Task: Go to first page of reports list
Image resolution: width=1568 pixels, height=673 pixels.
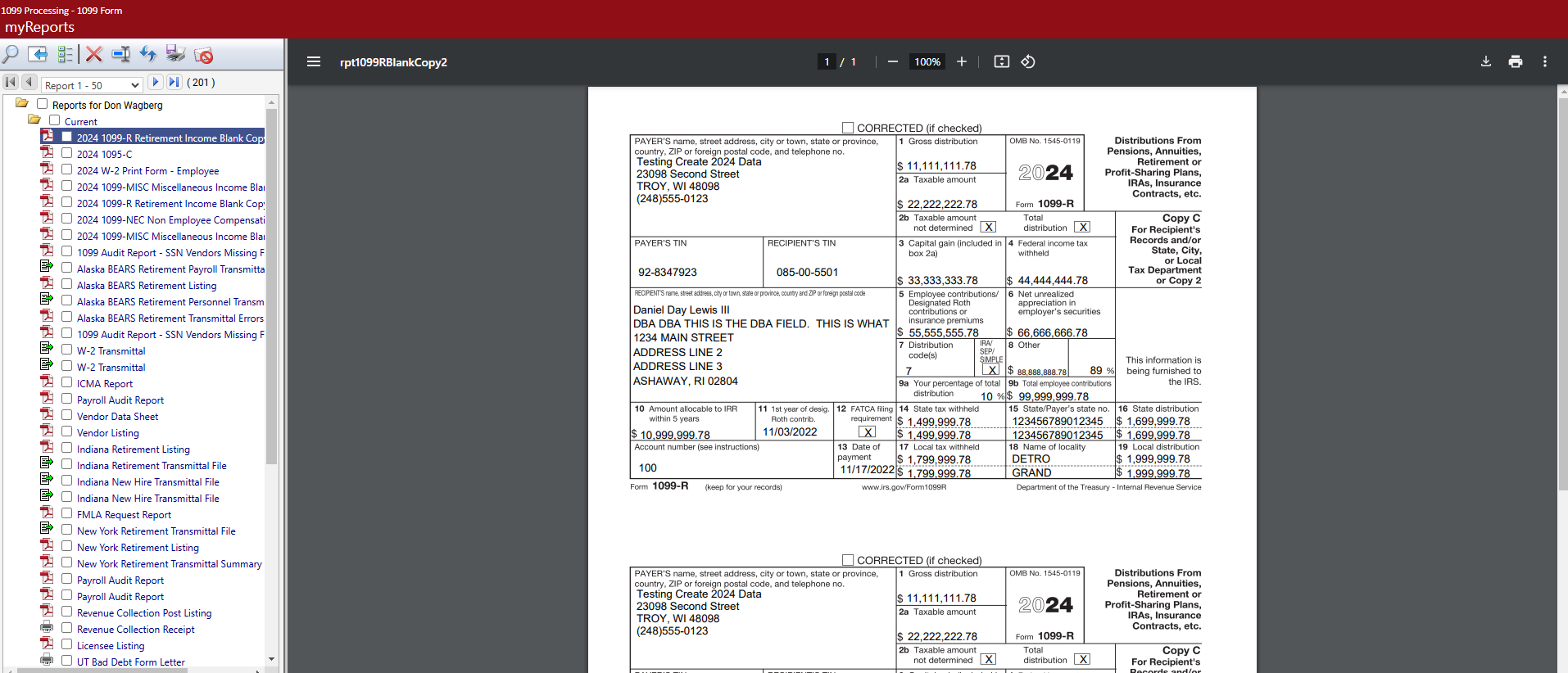Action: (11, 83)
